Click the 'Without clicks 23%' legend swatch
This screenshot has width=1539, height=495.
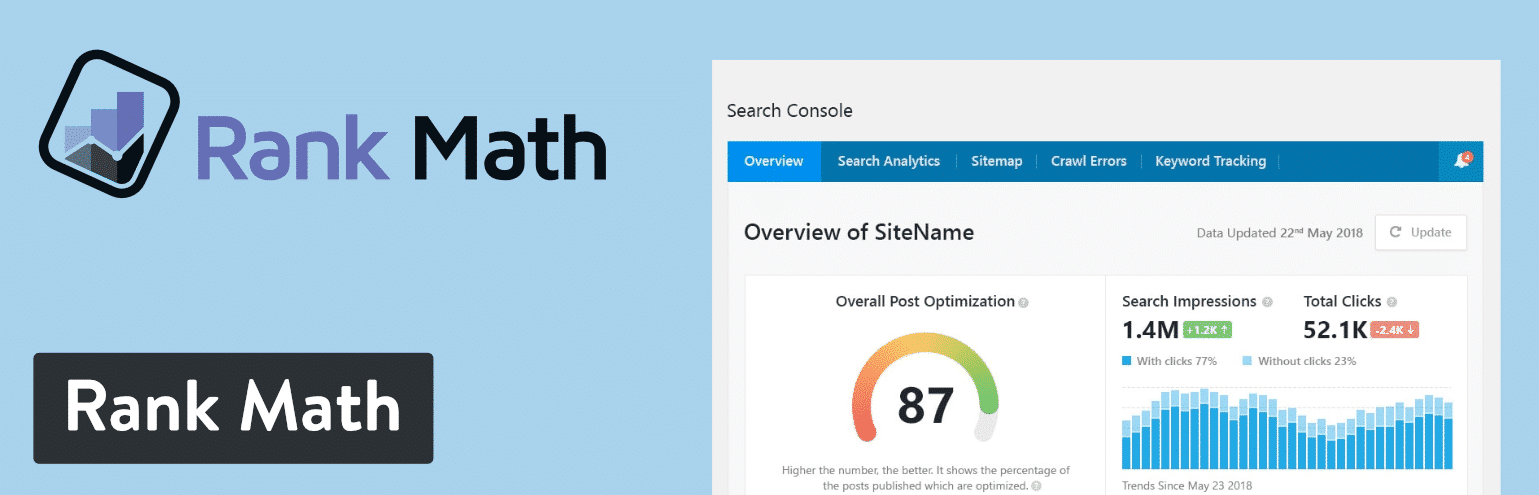coord(1247,361)
